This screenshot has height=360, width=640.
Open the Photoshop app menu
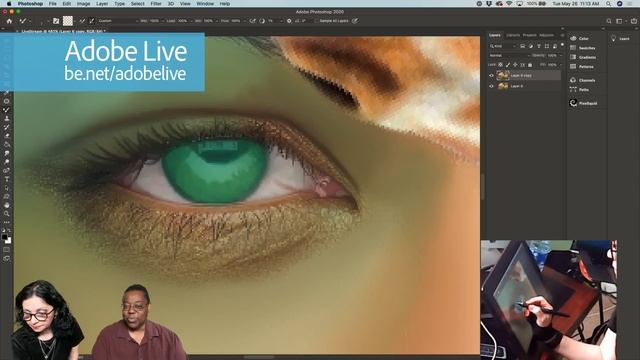click(x=30, y=4)
